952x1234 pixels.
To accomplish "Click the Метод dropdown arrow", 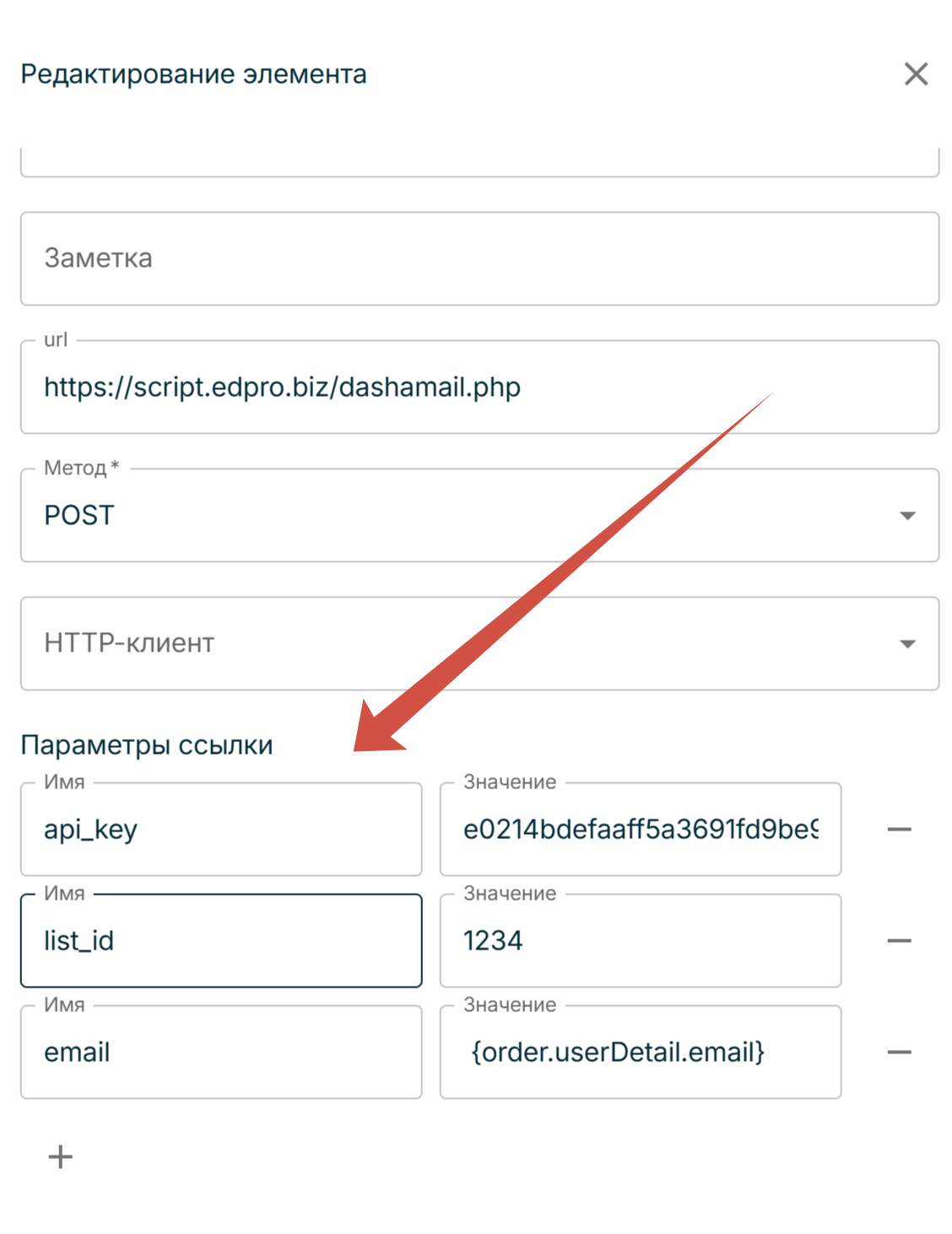I will 907,516.
